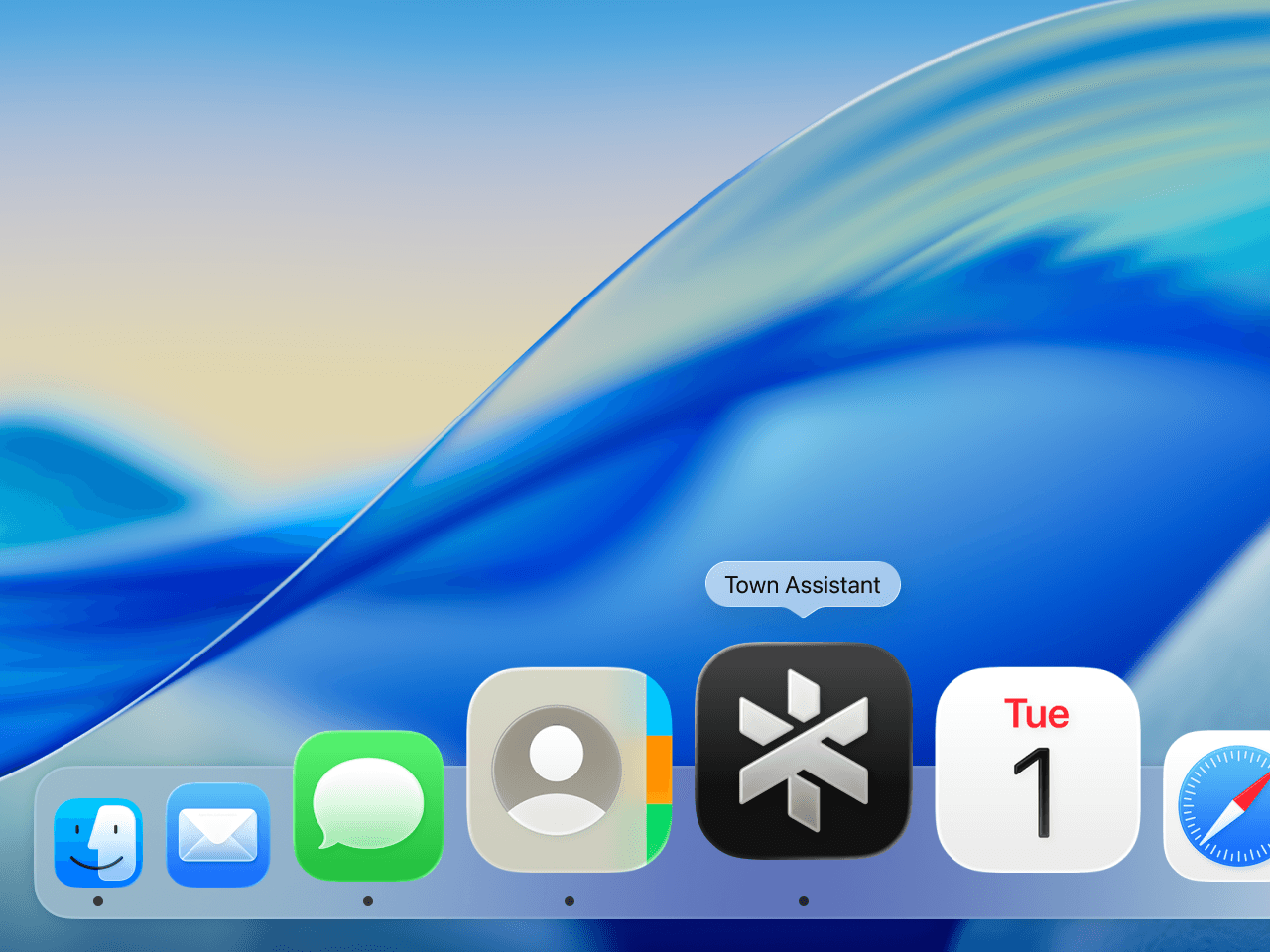Click the green speech bubble Messages icon
Viewport: 1270px width, 952px height.
tap(368, 806)
